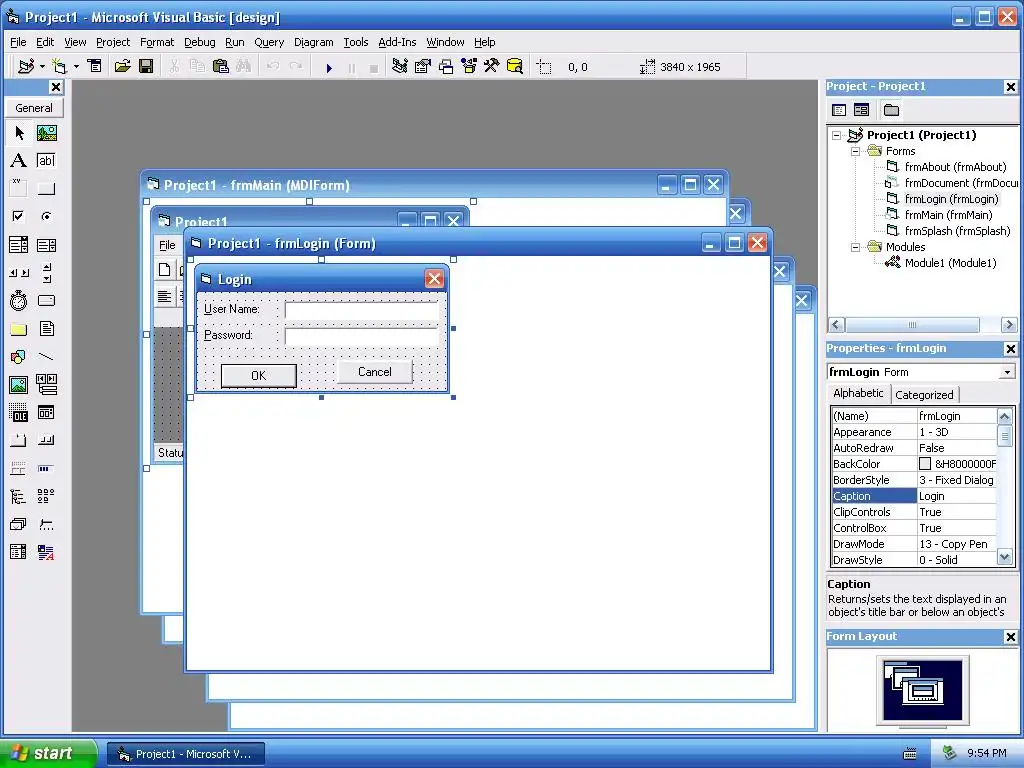This screenshot has height=768, width=1024.
Task: Open the Debug menu
Action: click(200, 42)
